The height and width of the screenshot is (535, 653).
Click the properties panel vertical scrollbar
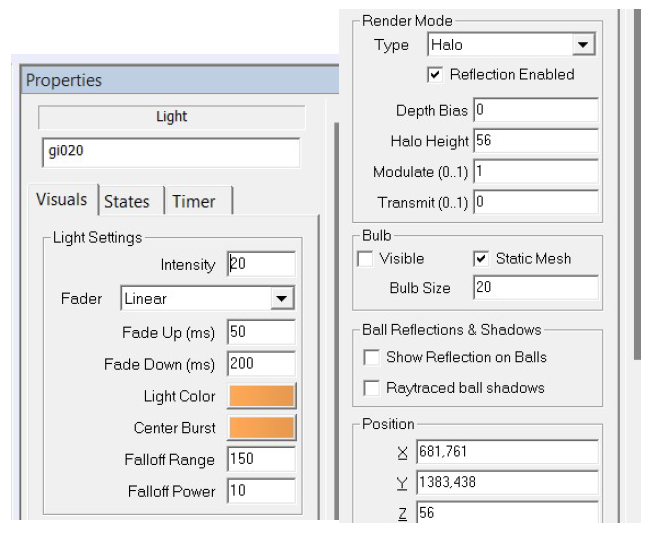pos(637,185)
